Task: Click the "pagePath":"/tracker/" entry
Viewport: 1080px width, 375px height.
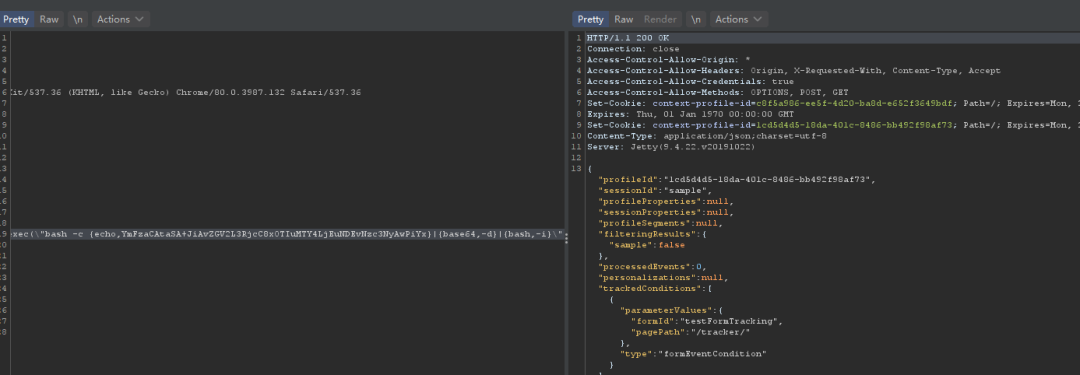Action: [691, 332]
